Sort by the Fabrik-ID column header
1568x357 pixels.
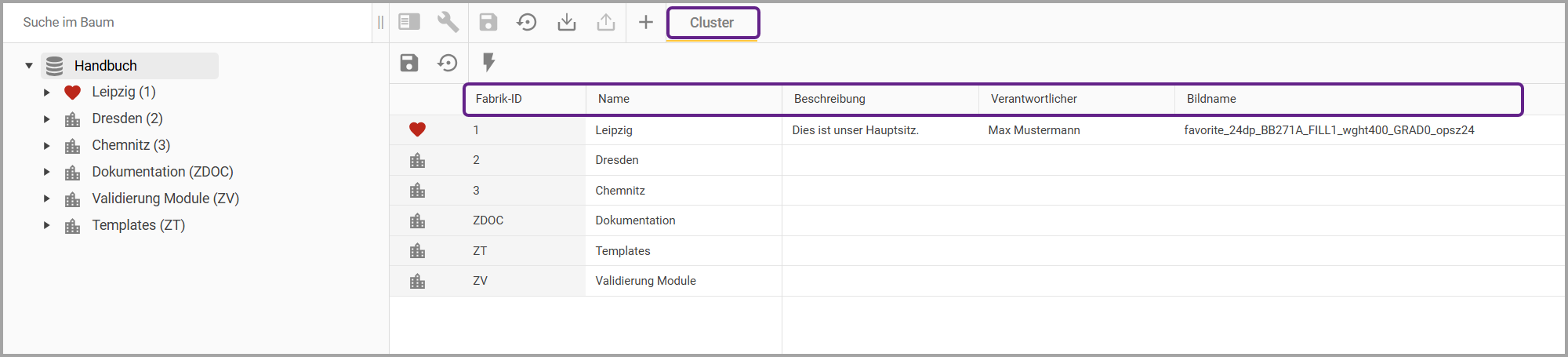[x=499, y=99]
